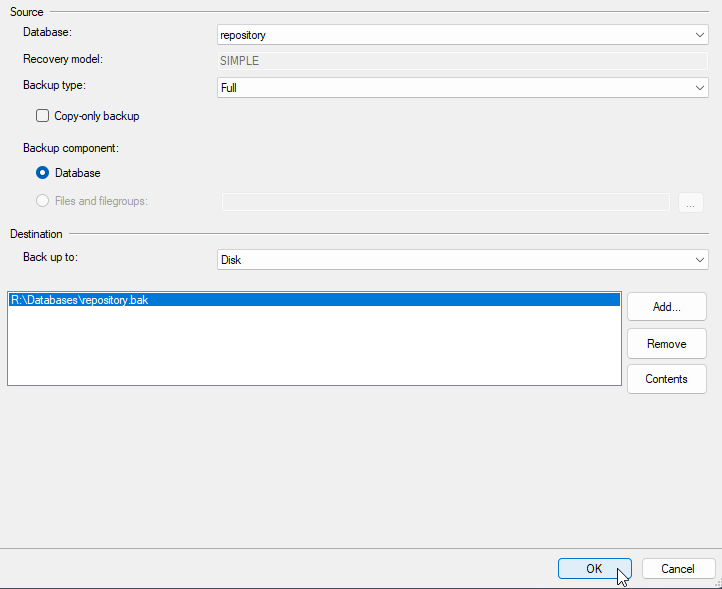View backup media with the Contents button
Viewport: 722px width, 589px height.
click(666, 379)
